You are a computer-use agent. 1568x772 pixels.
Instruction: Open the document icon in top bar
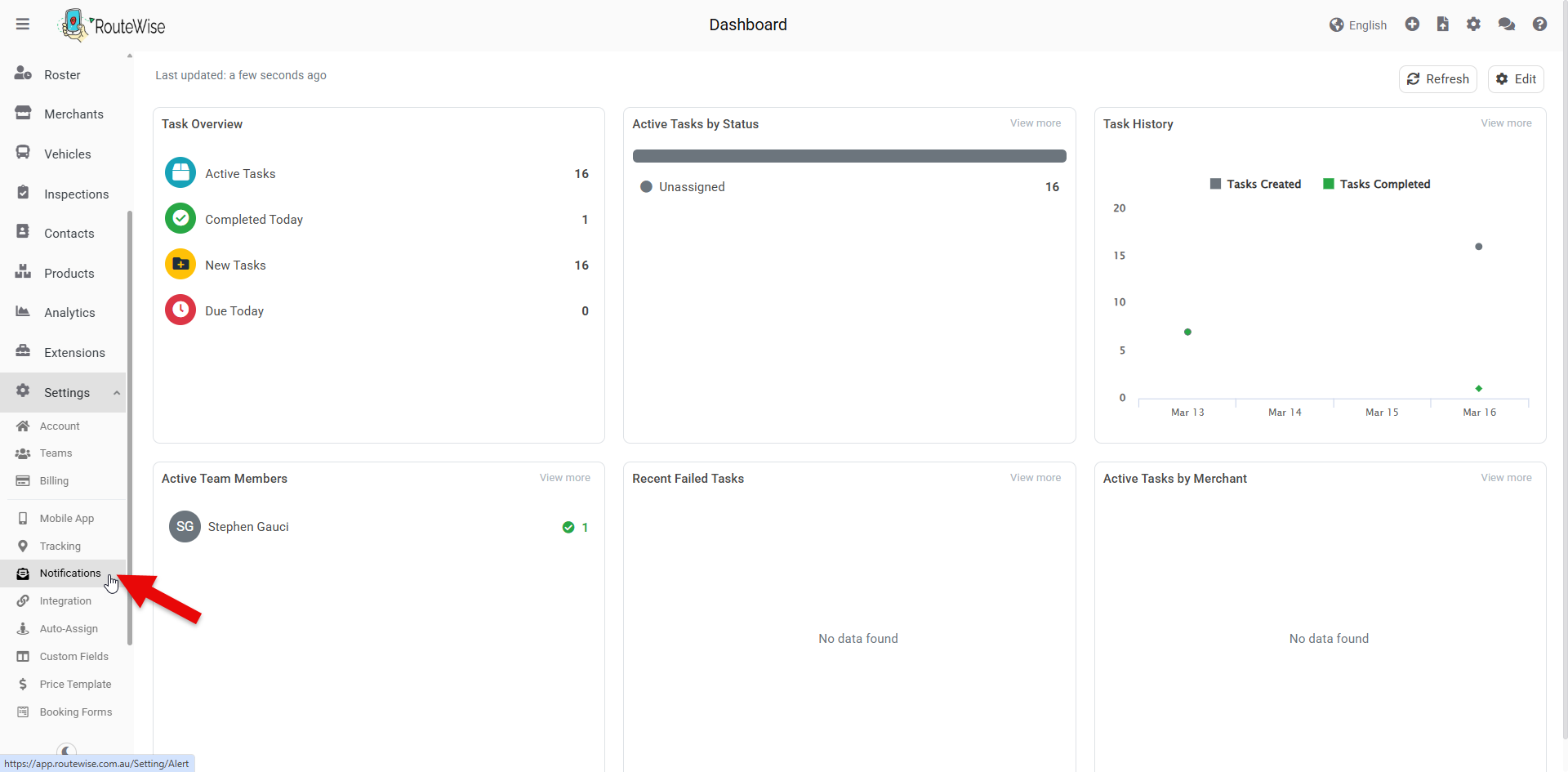tap(1443, 25)
